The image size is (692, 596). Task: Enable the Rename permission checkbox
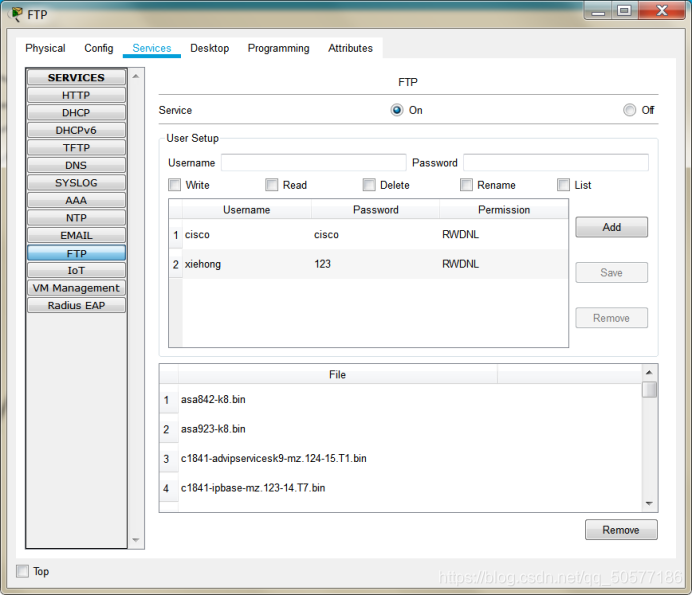pos(466,185)
